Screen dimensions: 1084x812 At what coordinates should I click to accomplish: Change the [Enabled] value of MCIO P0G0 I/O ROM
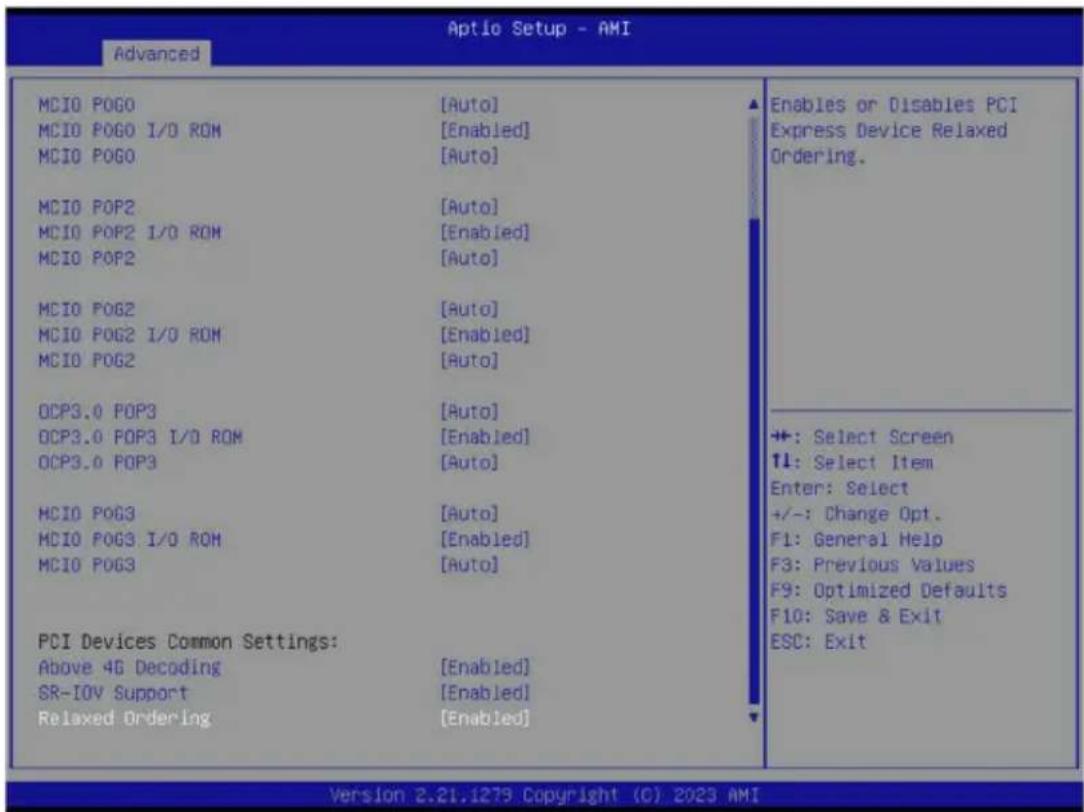(485, 131)
